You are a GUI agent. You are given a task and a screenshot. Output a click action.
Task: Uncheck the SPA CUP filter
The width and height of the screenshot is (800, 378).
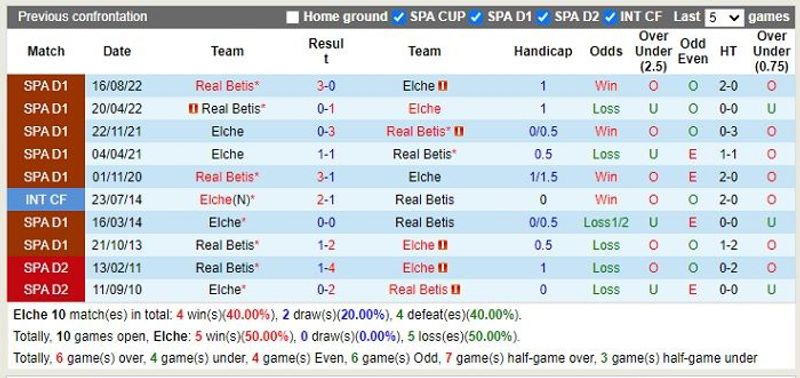pyautogui.click(x=398, y=17)
